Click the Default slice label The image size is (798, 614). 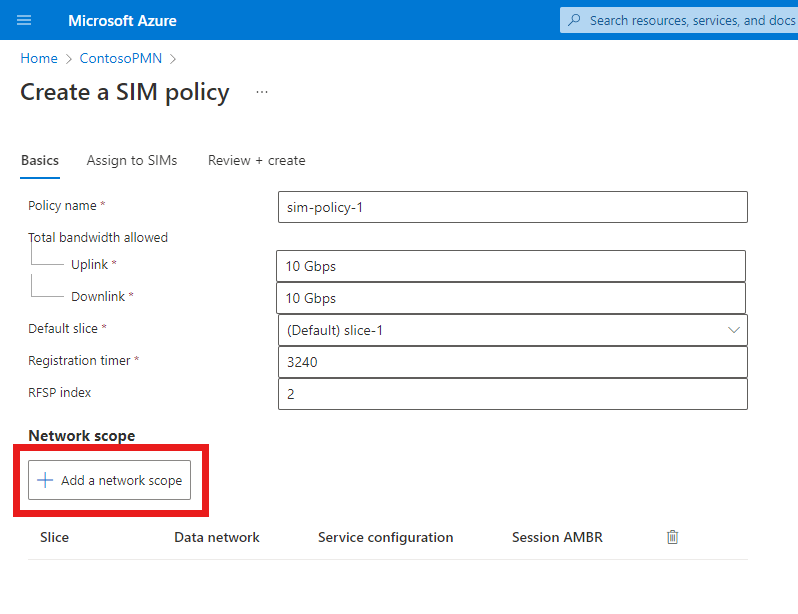pos(63,328)
